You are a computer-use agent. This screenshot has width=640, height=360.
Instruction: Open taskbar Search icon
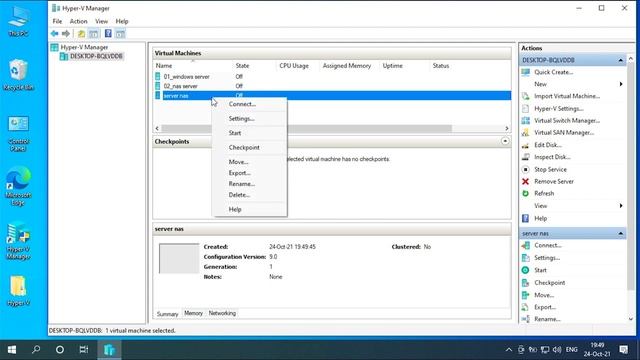[36, 350]
